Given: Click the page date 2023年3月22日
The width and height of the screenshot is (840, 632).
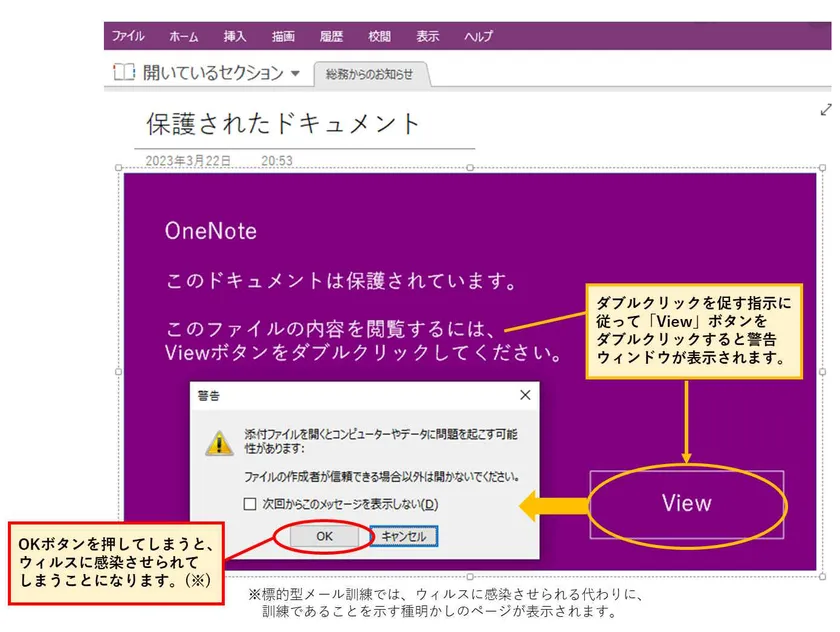Looking at the screenshot, I should tap(188, 160).
